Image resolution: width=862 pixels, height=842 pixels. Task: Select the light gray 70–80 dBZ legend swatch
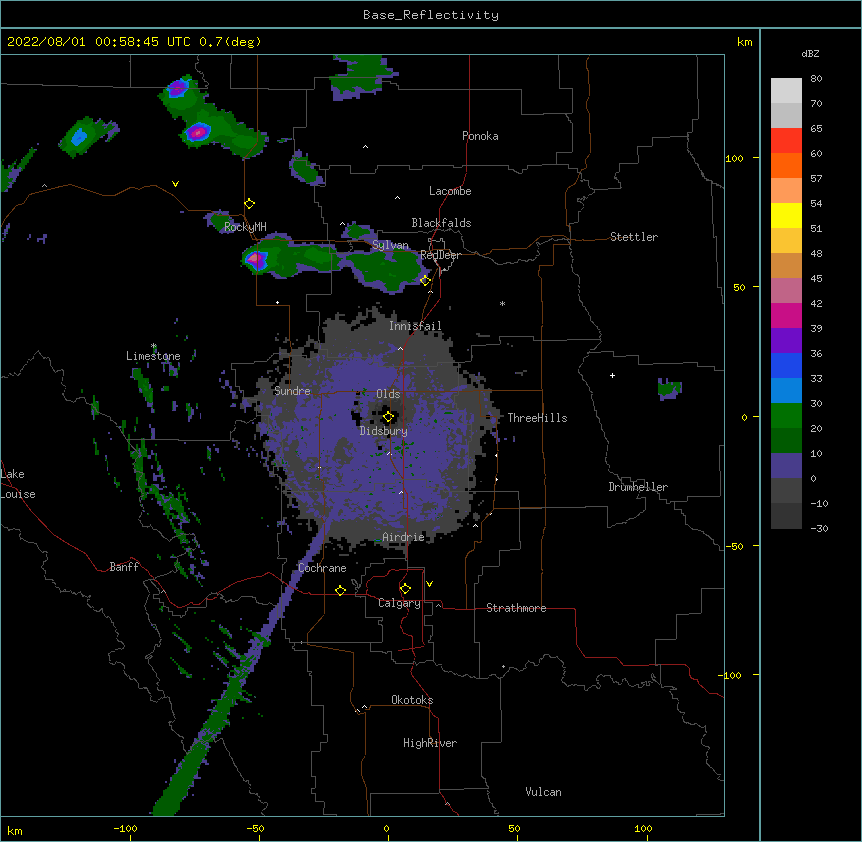point(786,91)
